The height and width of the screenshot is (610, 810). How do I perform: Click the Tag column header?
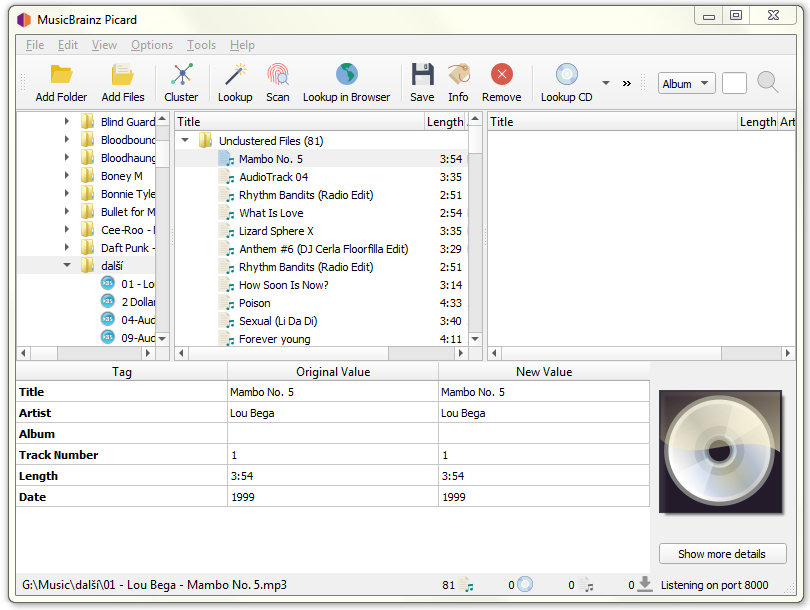[x=122, y=372]
